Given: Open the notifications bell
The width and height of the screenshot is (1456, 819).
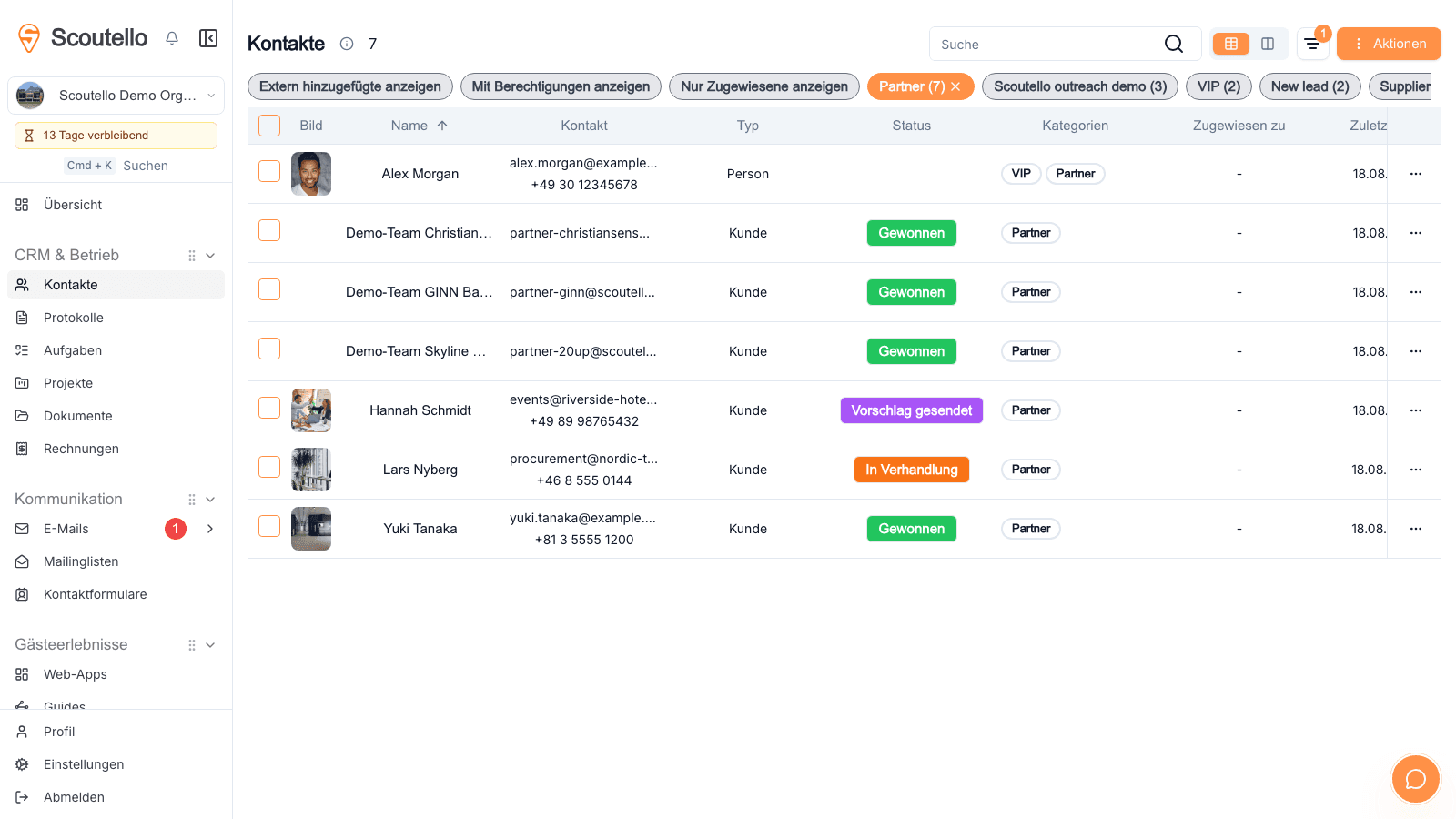Looking at the screenshot, I should pos(172,38).
